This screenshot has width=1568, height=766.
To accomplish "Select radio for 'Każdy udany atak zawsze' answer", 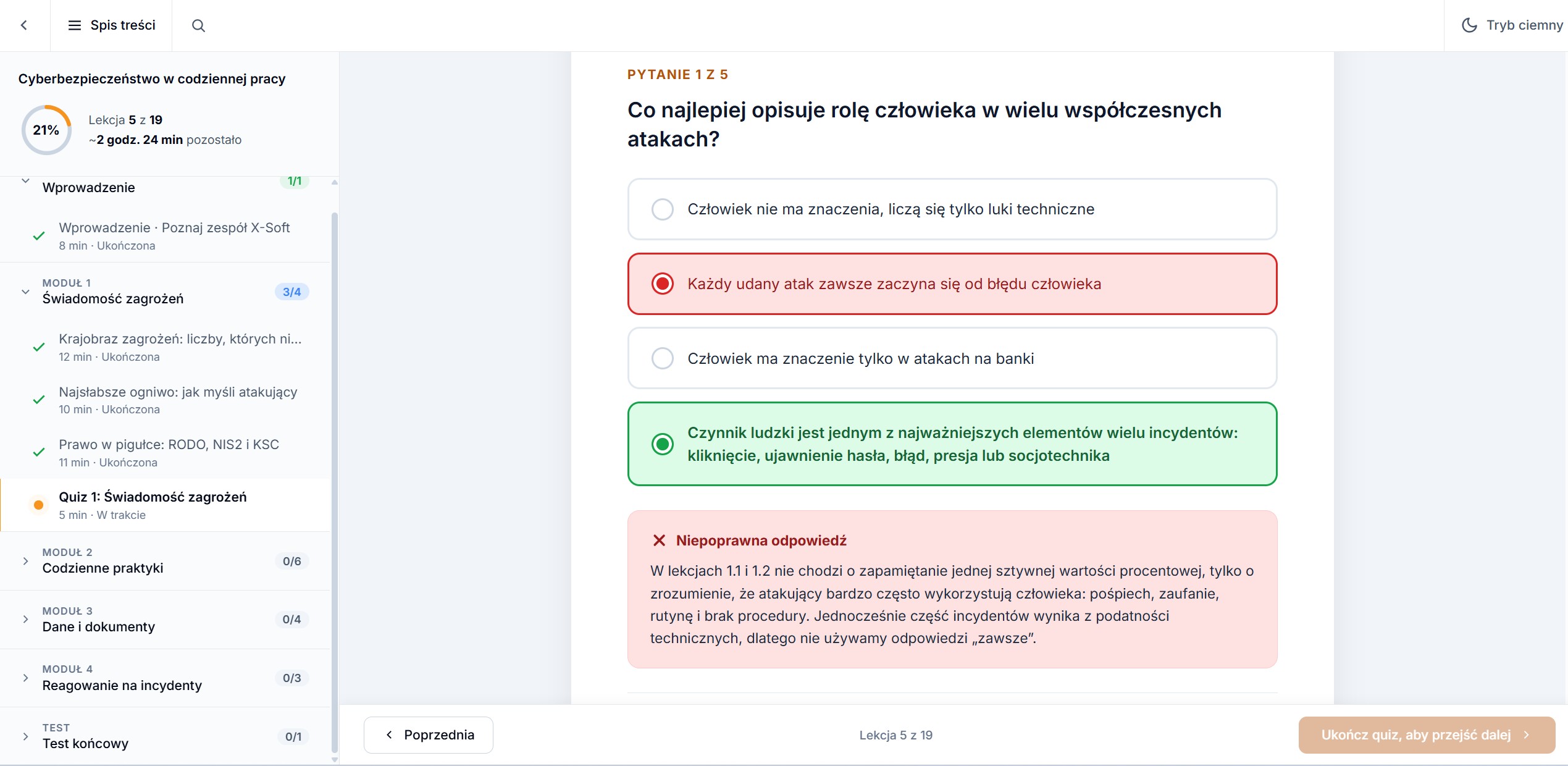I will tap(663, 284).
